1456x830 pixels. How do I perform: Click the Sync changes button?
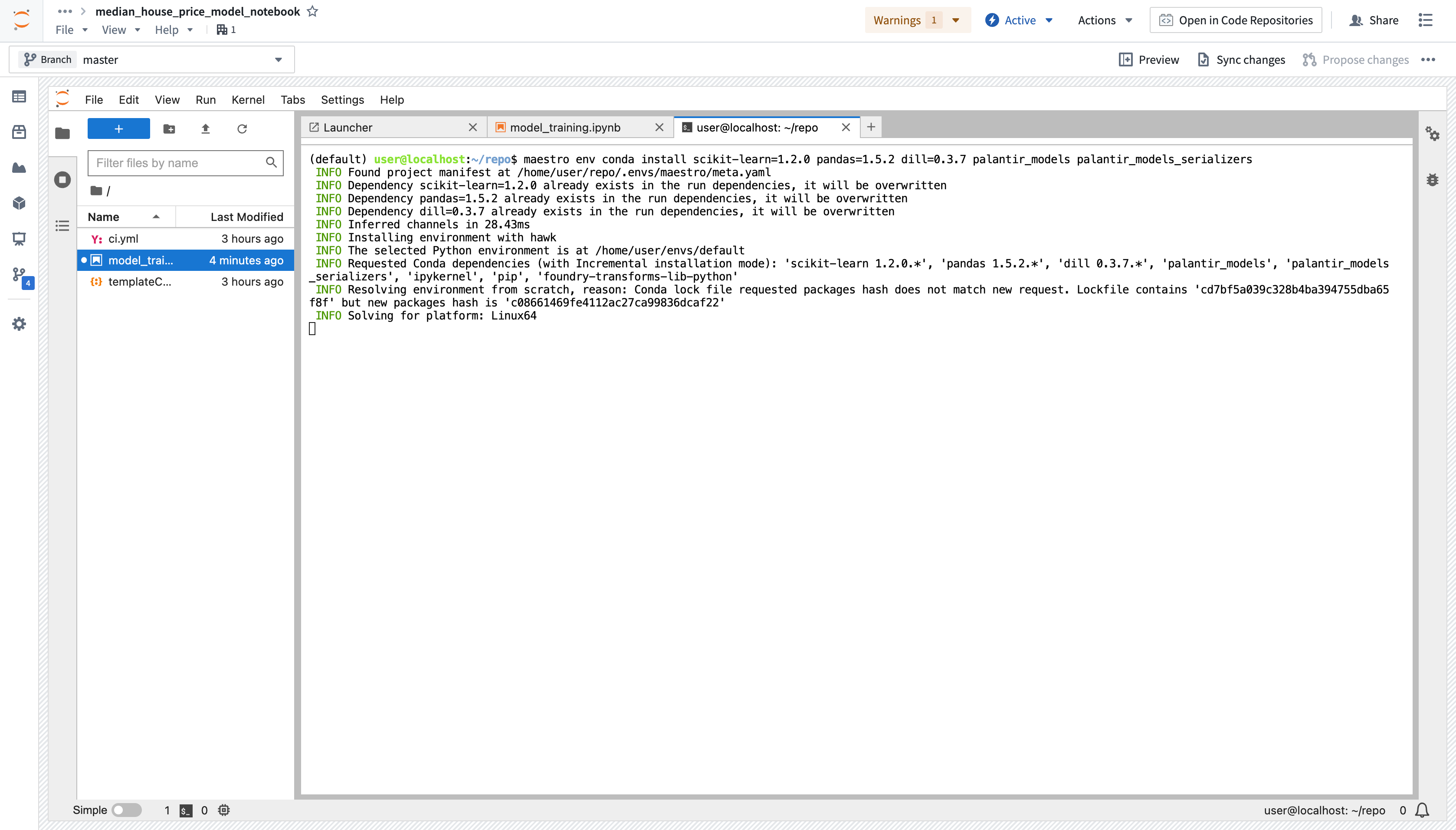click(1241, 59)
